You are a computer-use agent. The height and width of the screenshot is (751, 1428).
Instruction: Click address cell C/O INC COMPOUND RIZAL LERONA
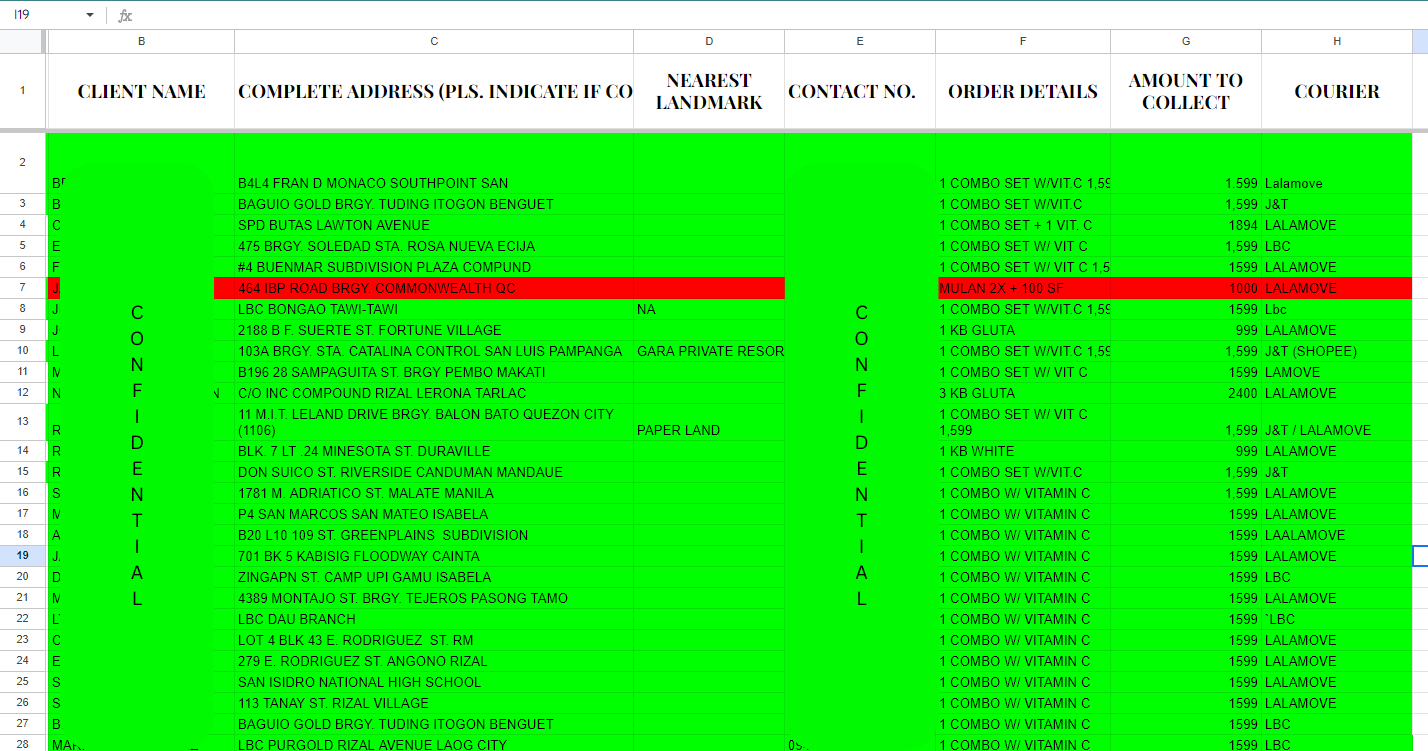tap(434, 393)
